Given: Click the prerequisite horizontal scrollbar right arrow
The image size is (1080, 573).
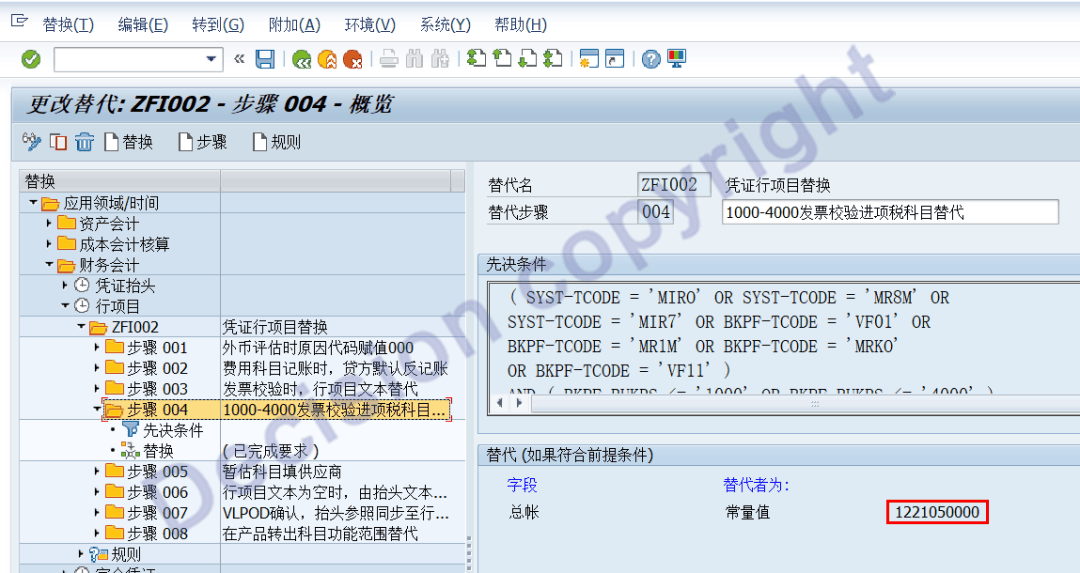Looking at the screenshot, I should 520,404.
